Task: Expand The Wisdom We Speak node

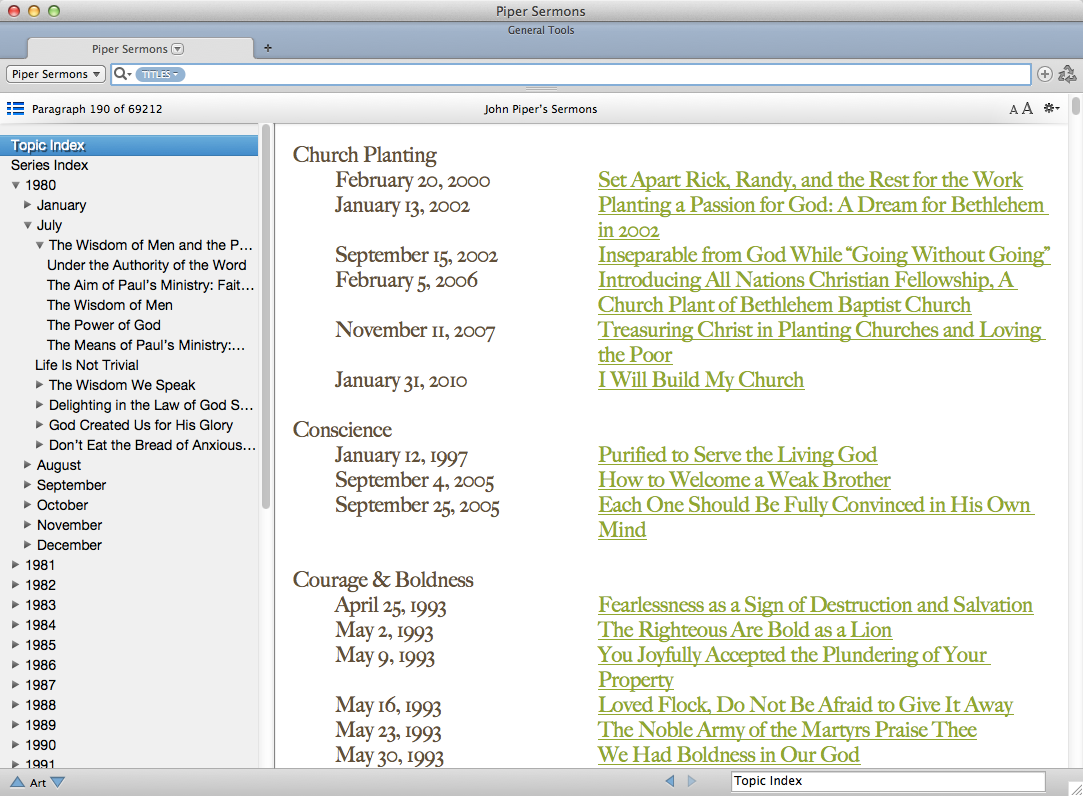Action: coord(39,384)
